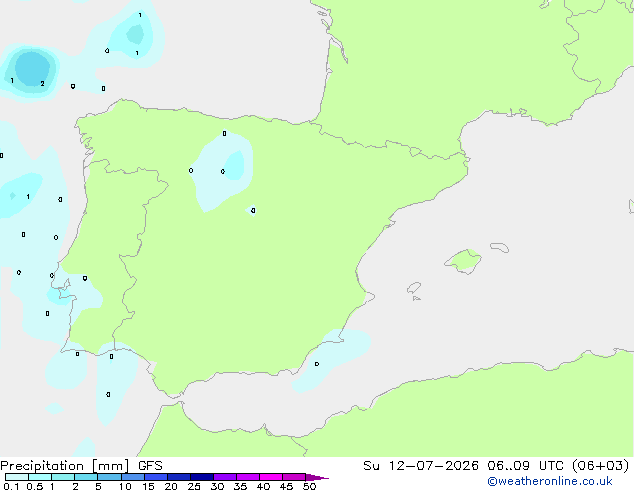Click the Menorca island outline
634x490 pixels.
pos(499,247)
